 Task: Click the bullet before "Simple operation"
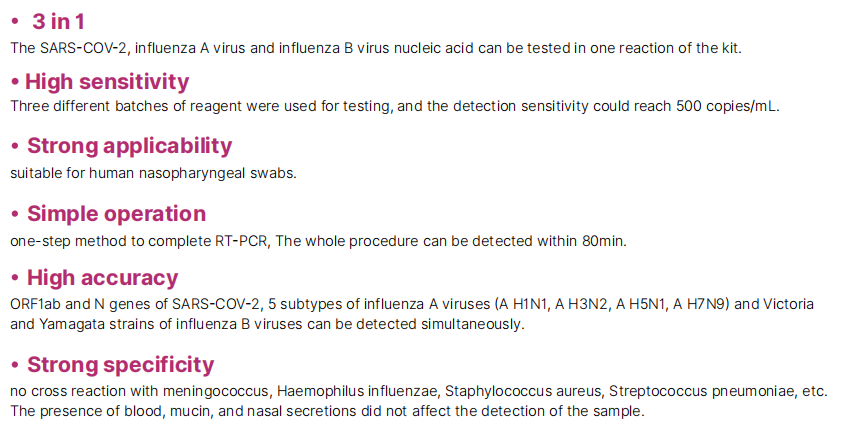pyautogui.click(x=15, y=214)
